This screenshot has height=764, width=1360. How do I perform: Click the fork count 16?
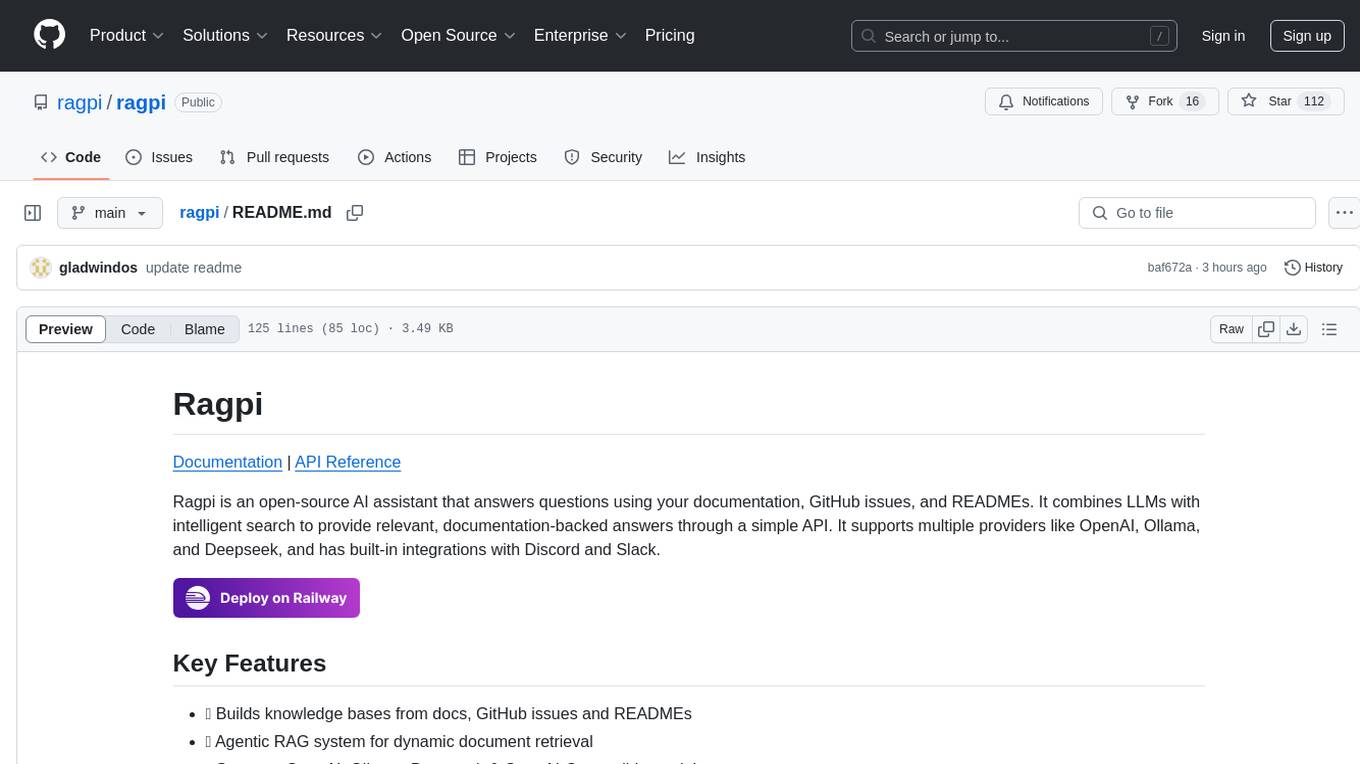point(1192,101)
